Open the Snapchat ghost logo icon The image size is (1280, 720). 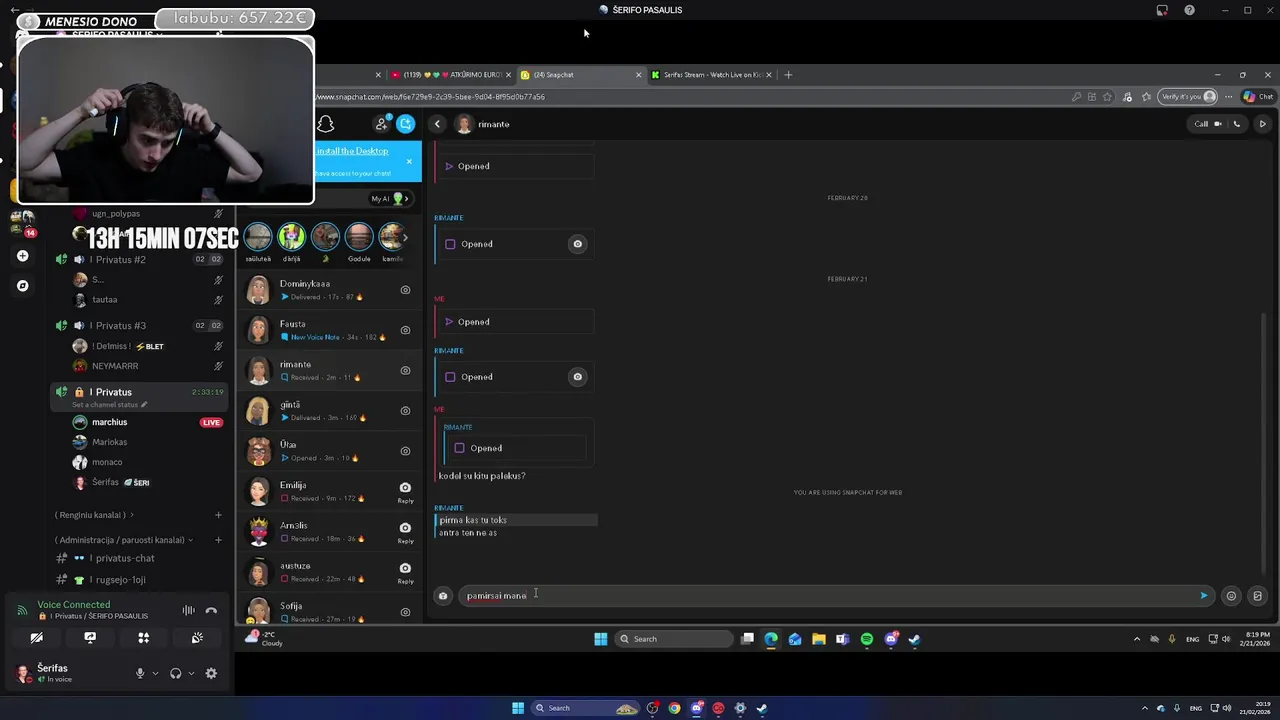click(325, 124)
